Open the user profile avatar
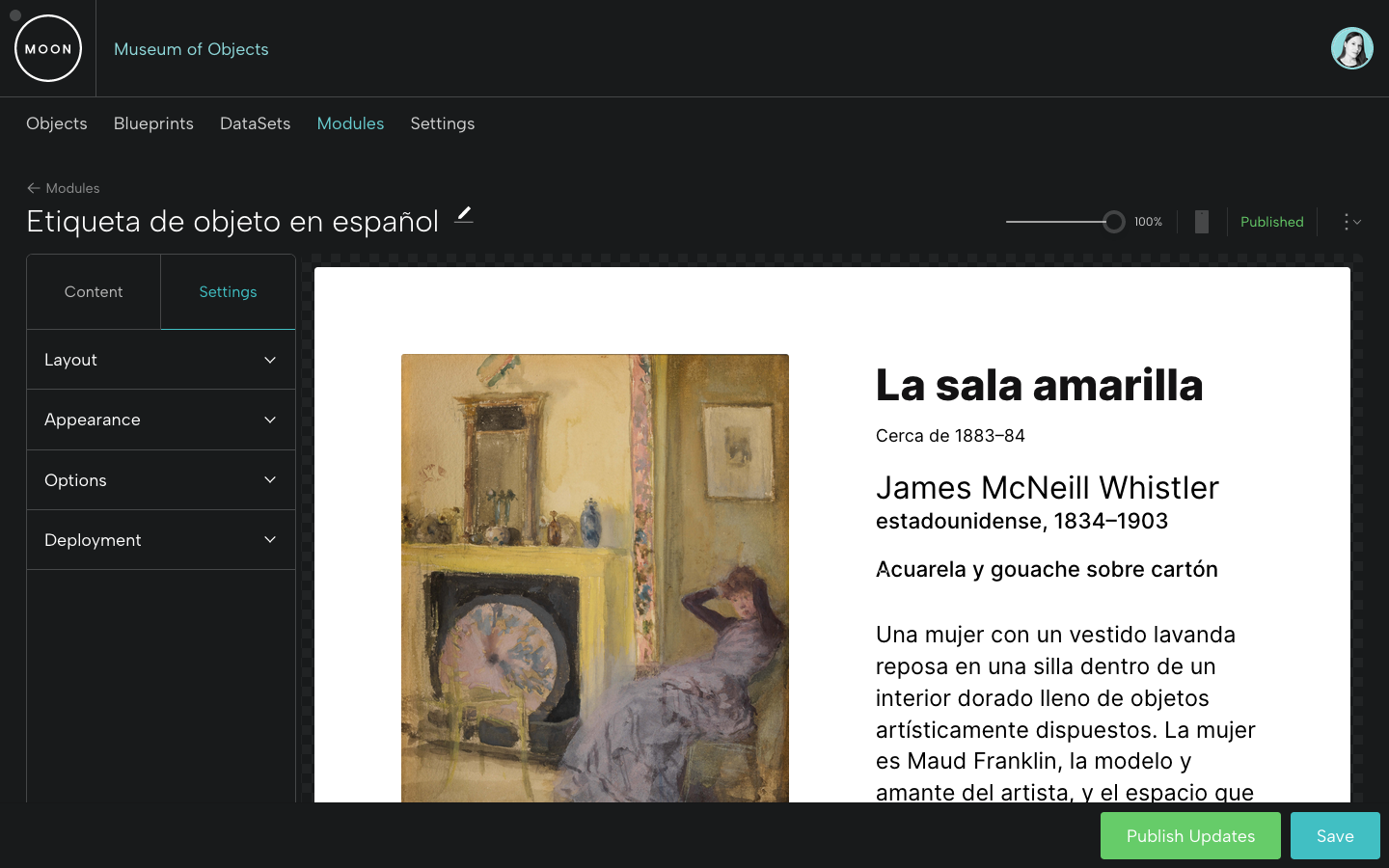This screenshot has width=1389, height=868. [1351, 48]
